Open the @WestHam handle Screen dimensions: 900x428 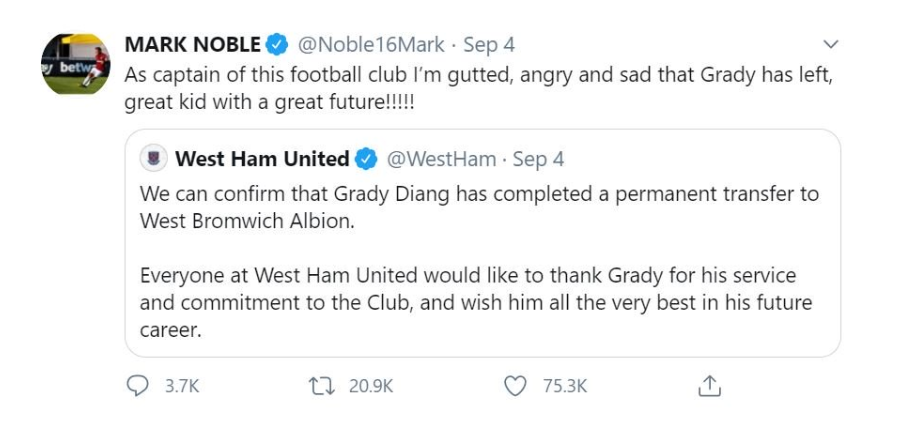[x=441, y=158]
